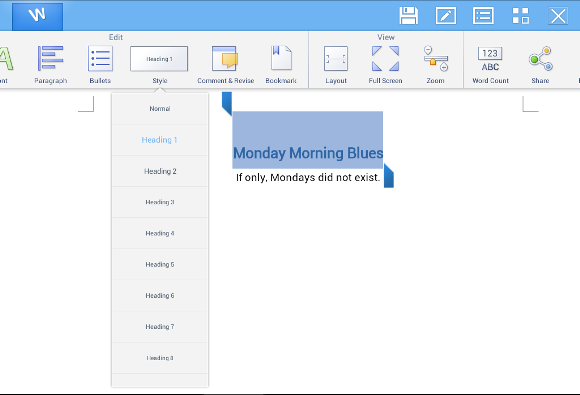
Task: Select the Heading 1 style
Action: pyautogui.click(x=160, y=140)
